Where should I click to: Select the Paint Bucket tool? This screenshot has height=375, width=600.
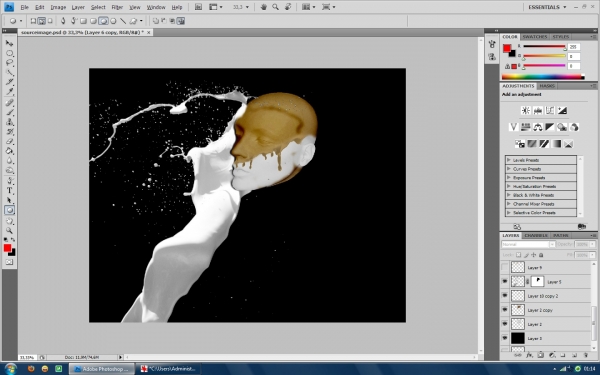[x=10, y=151]
